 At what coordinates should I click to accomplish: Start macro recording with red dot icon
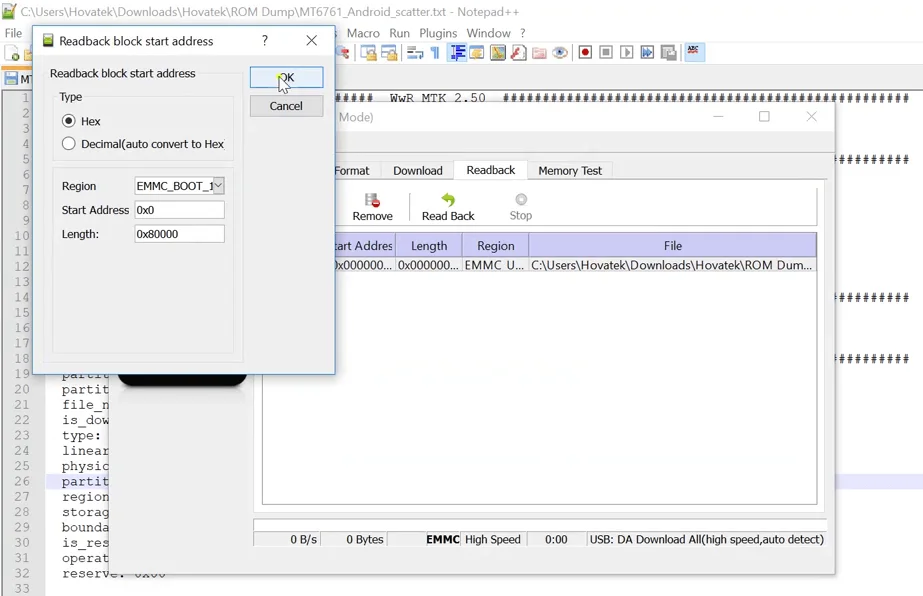point(585,52)
